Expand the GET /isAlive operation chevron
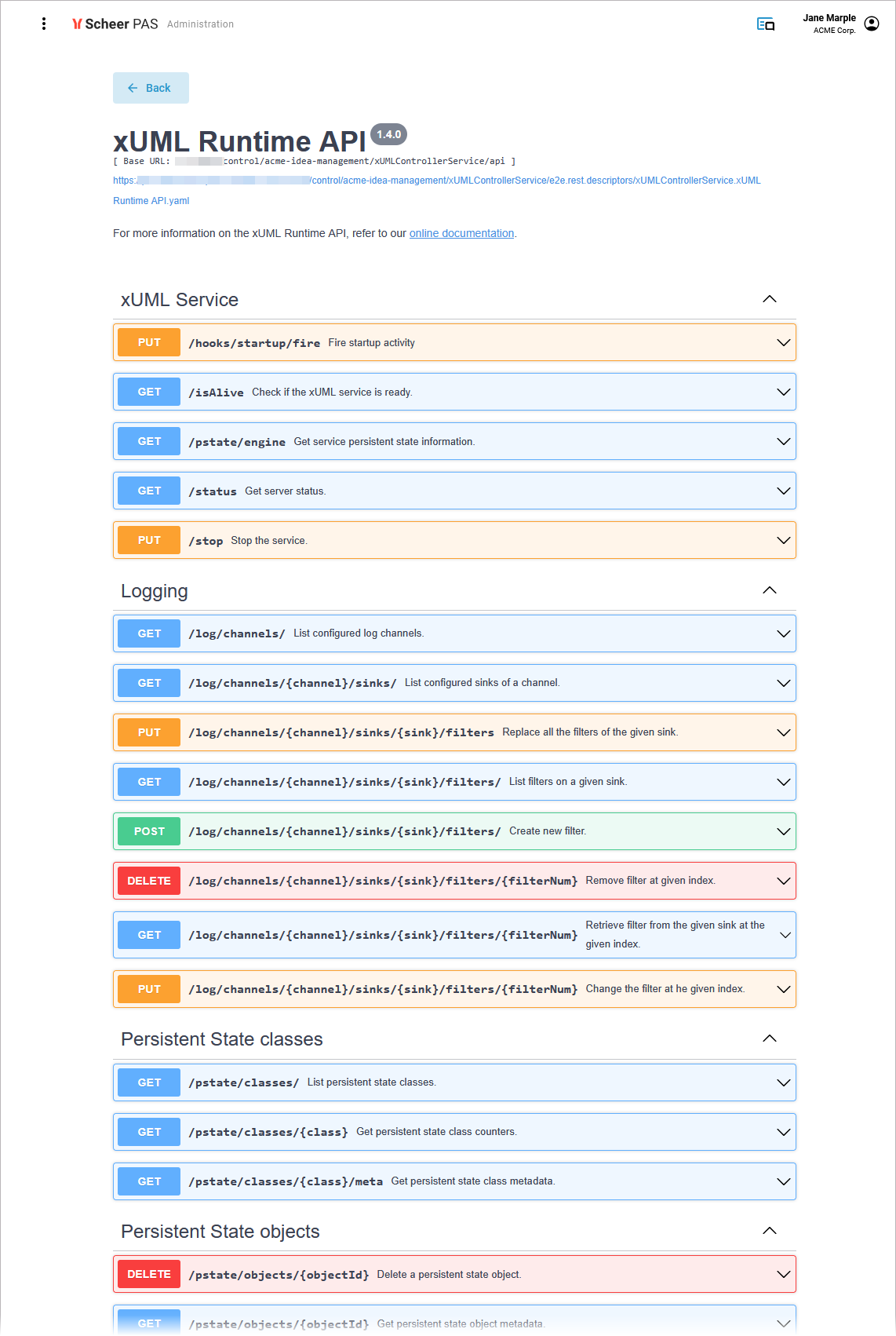896x1336 pixels. 782,392
